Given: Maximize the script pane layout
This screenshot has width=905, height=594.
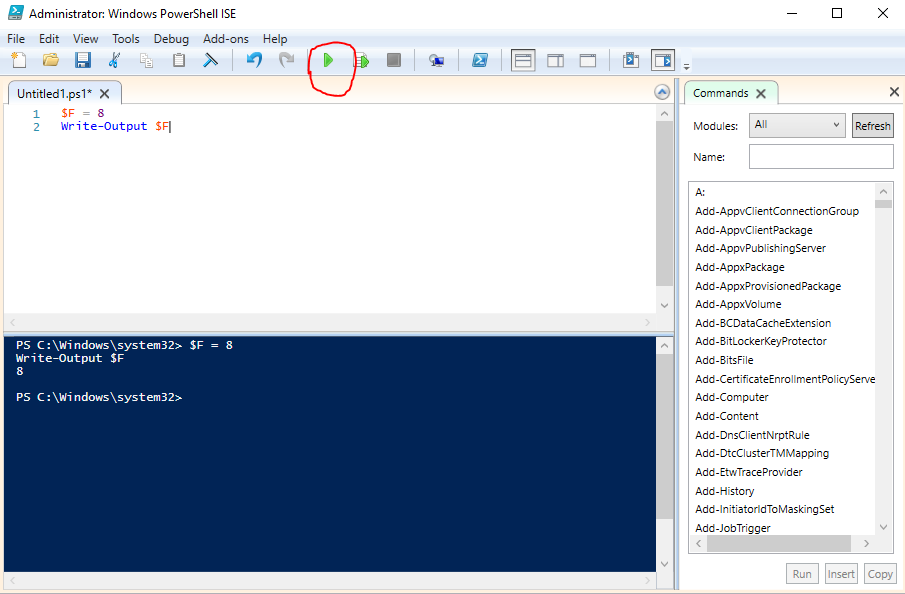Looking at the screenshot, I should [x=588, y=60].
